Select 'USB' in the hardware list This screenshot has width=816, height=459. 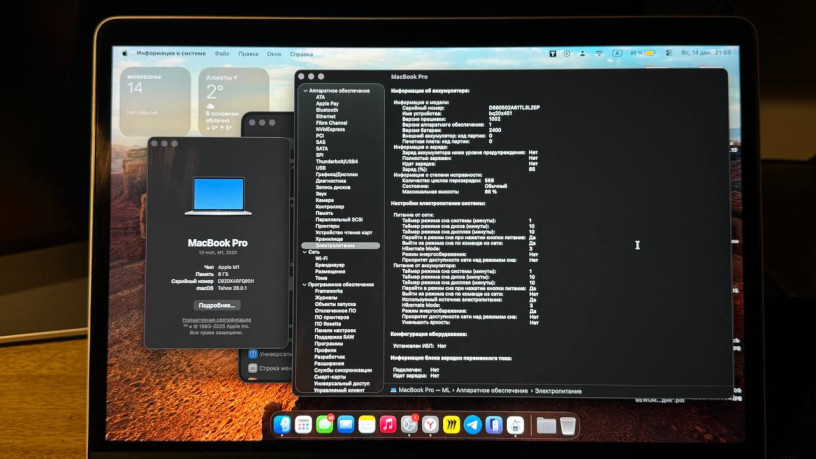321,168
